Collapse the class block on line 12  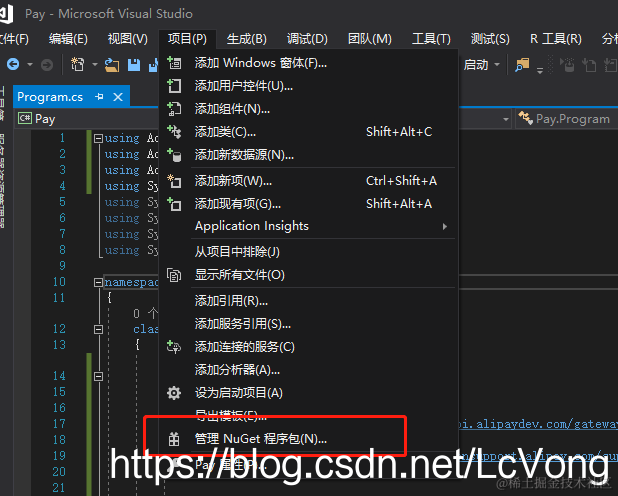[98, 329]
